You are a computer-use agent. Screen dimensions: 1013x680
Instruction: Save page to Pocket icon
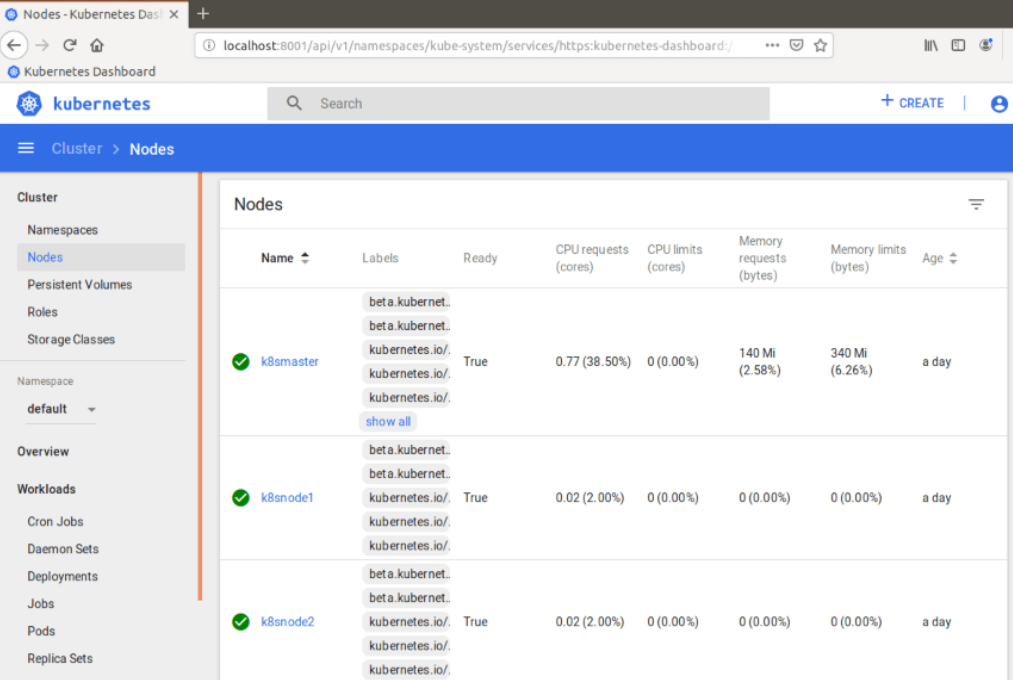(x=797, y=45)
